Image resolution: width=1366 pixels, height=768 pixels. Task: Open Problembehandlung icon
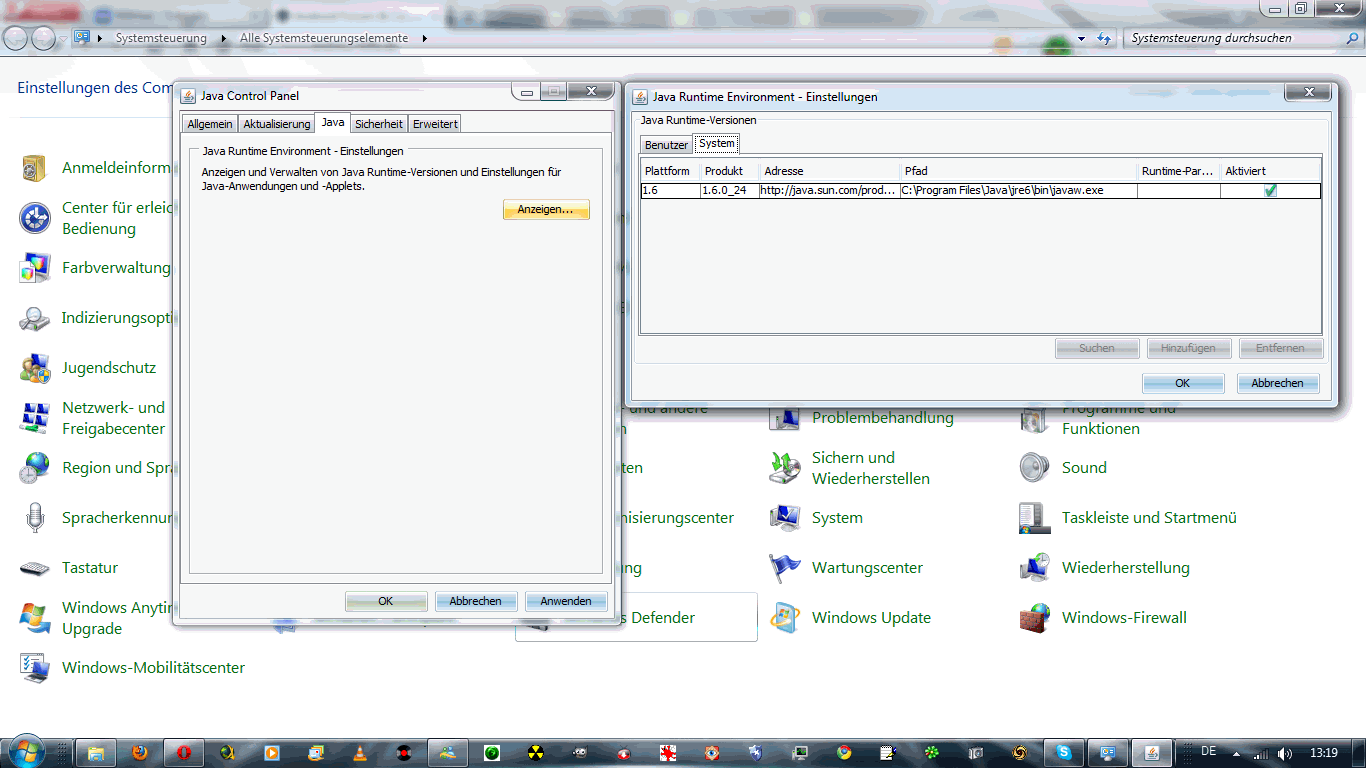click(x=785, y=420)
